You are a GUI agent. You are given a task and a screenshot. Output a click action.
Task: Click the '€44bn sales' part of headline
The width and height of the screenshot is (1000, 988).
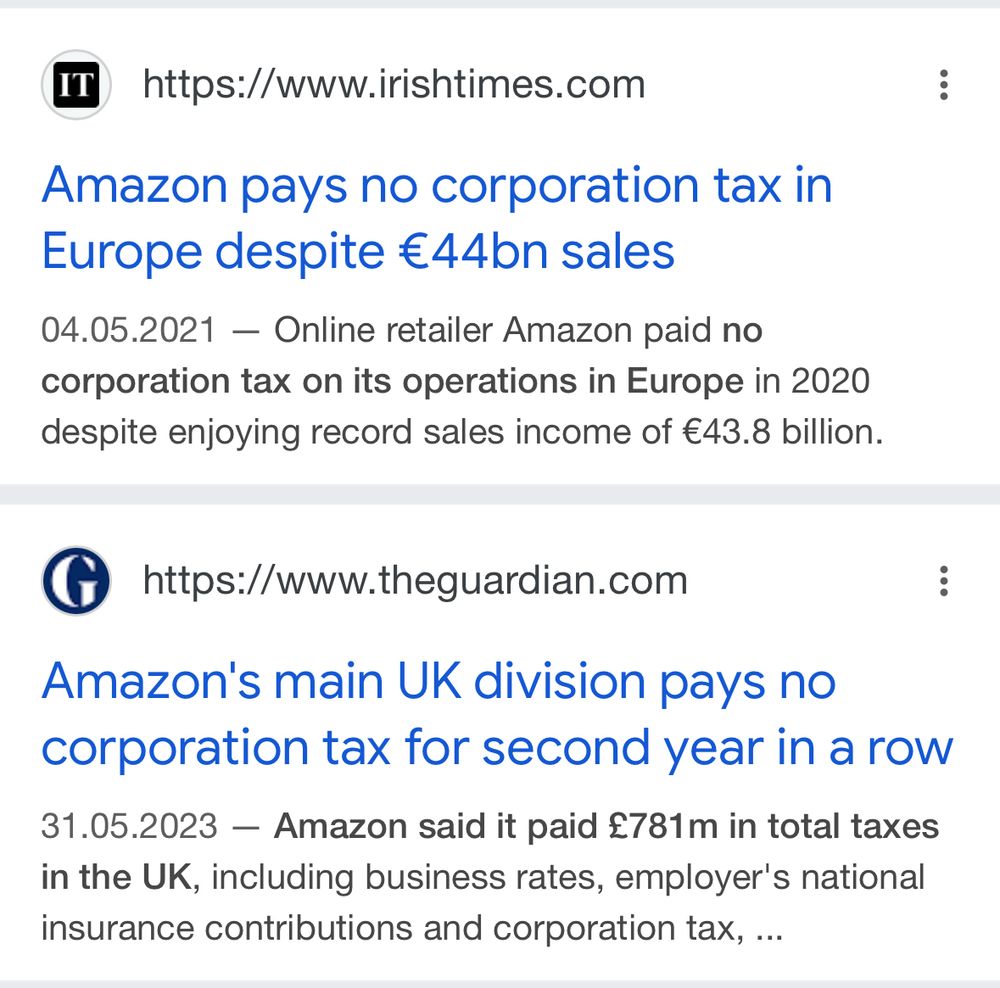click(536, 251)
